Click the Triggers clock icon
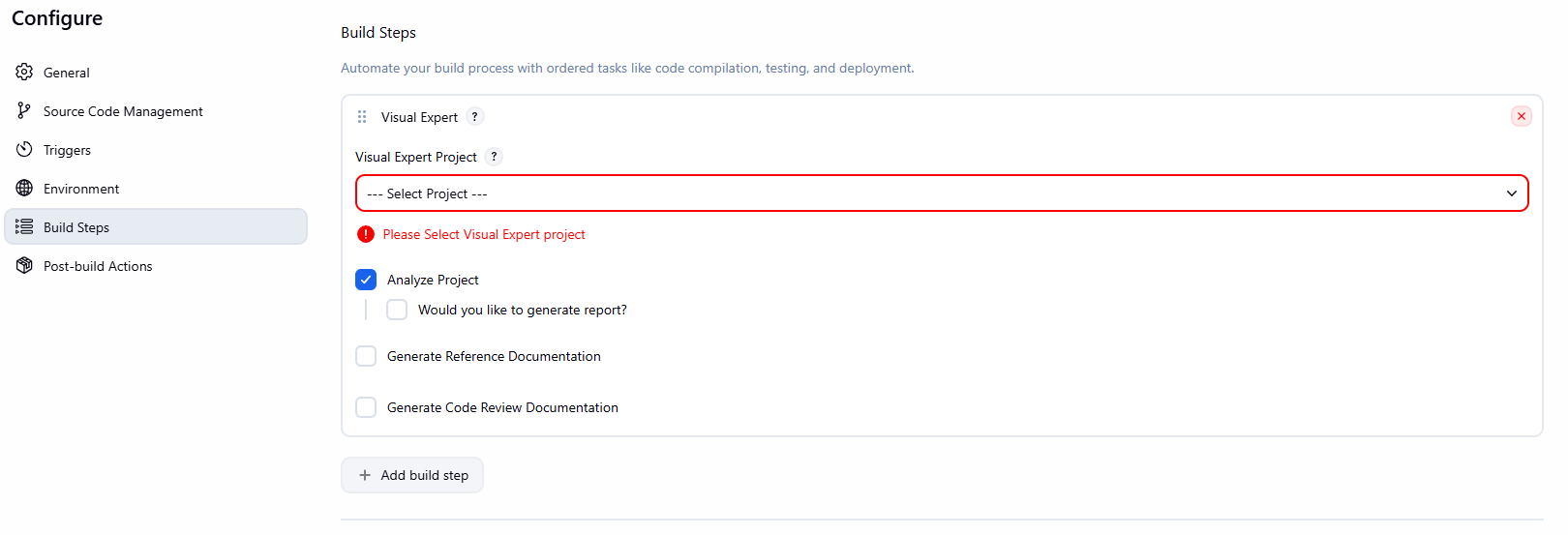This screenshot has height=535, width=1568. click(24, 150)
